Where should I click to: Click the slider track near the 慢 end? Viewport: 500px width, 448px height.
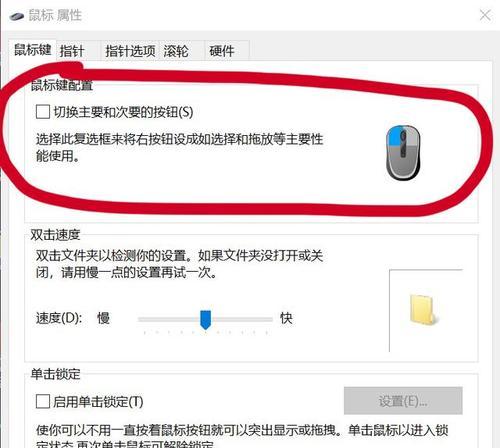150,319
